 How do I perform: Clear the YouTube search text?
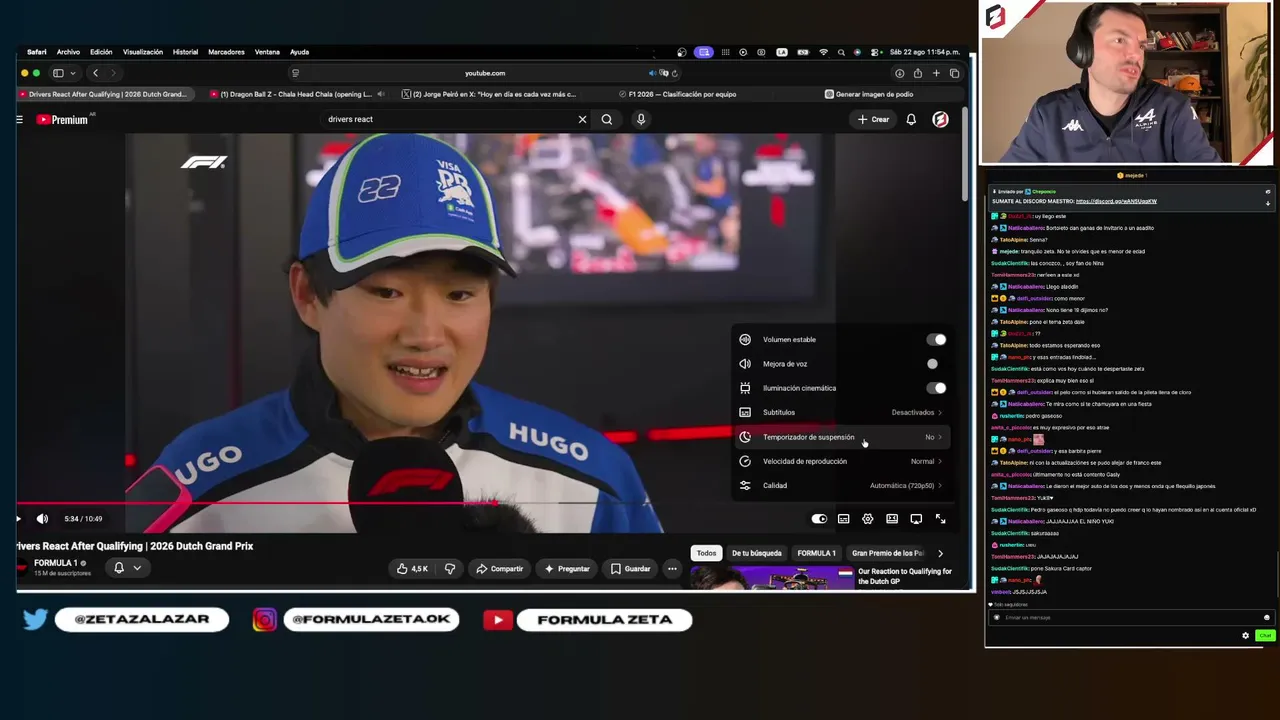[x=582, y=120]
